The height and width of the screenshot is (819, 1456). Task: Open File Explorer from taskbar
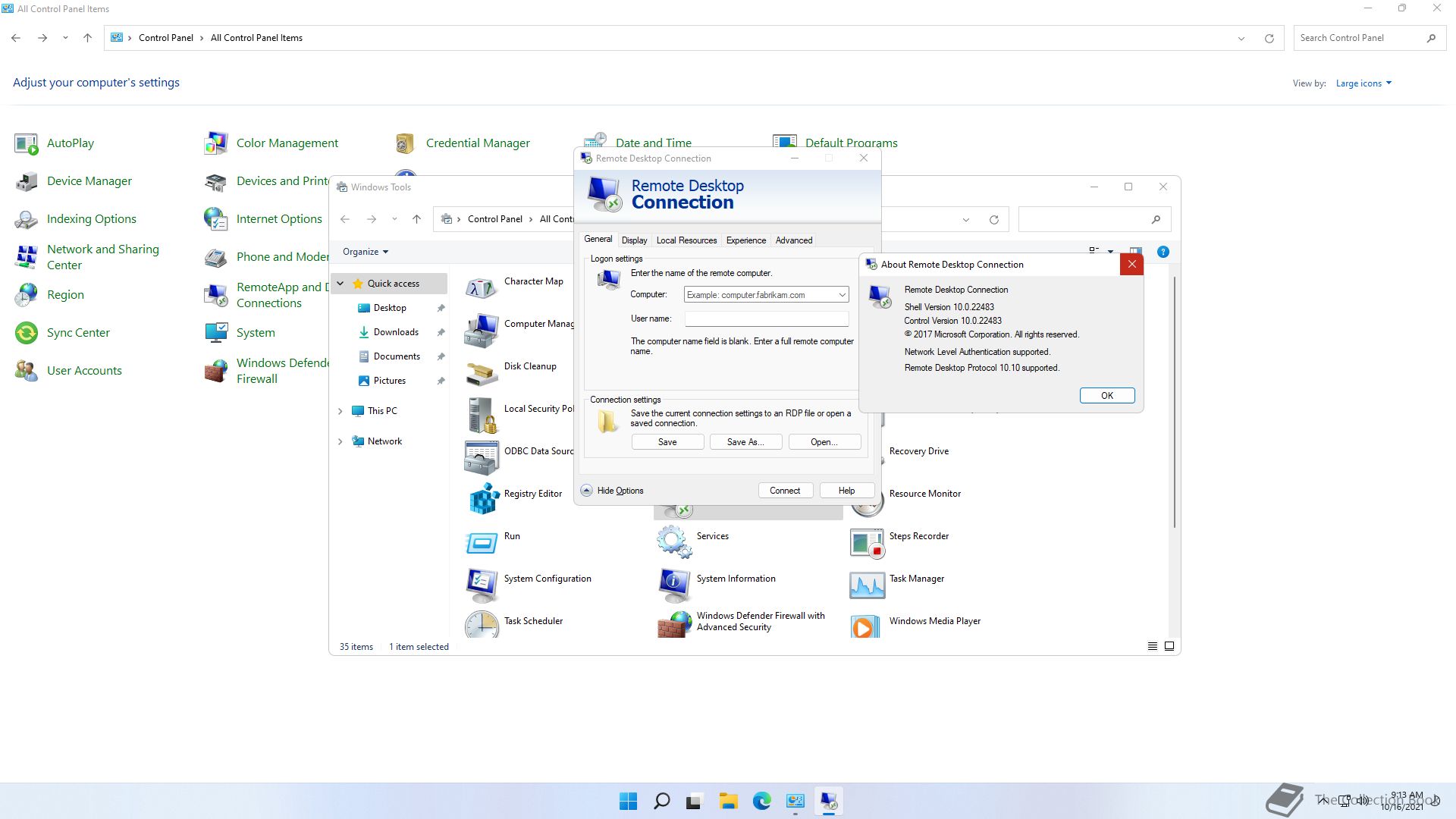pyautogui.click(x=729, y=801)
